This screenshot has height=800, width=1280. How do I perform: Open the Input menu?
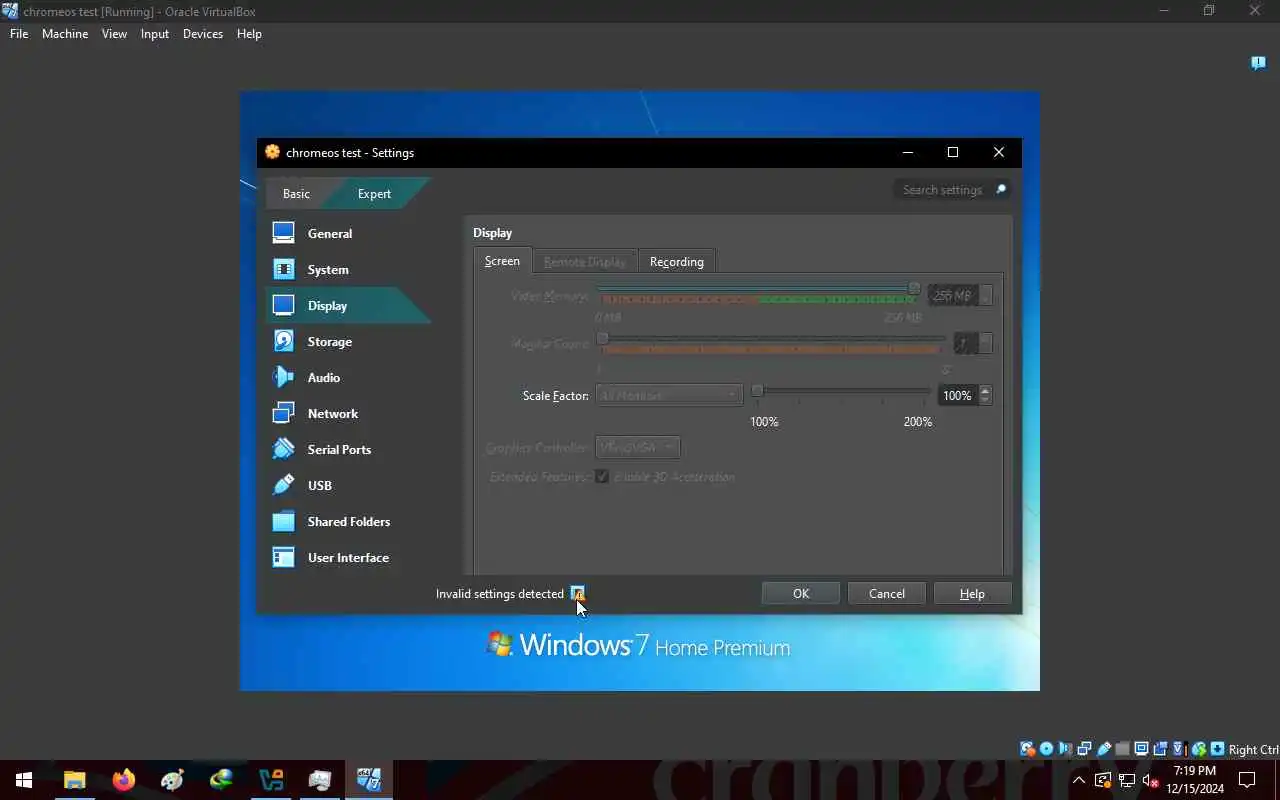[155, 34]
